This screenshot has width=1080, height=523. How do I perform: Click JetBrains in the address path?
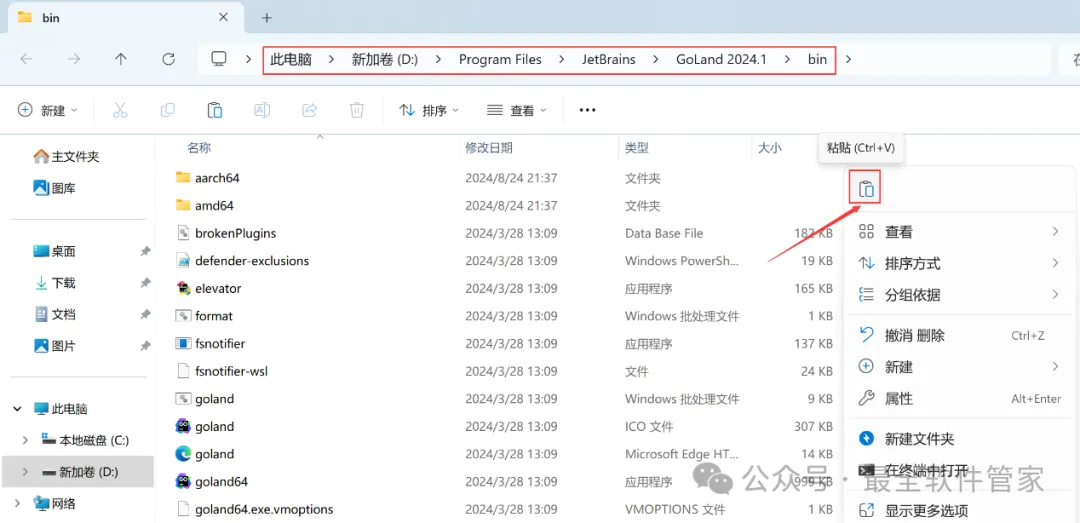coord(608,59)
